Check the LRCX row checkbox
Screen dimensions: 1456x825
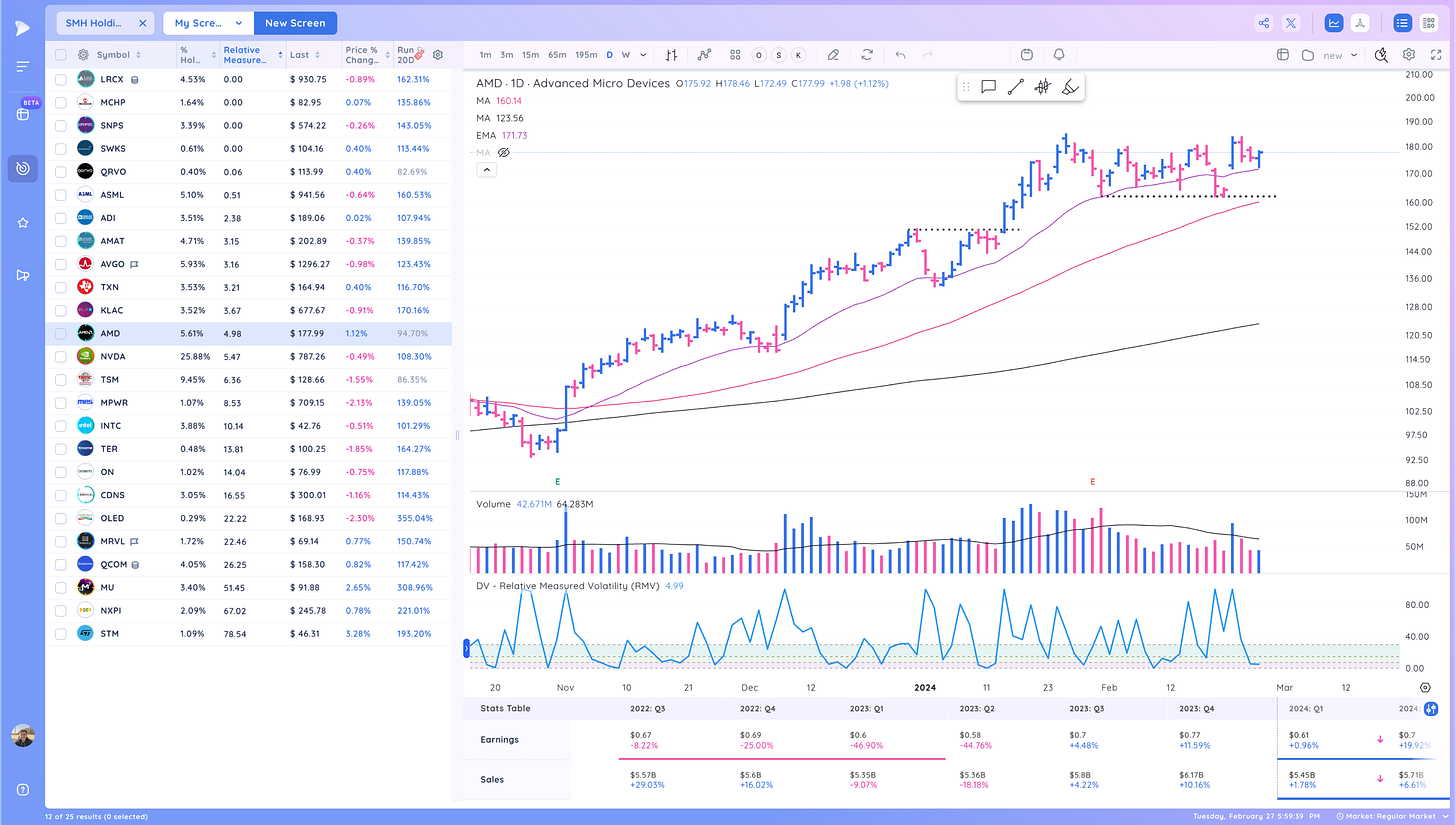pos(61,79)
